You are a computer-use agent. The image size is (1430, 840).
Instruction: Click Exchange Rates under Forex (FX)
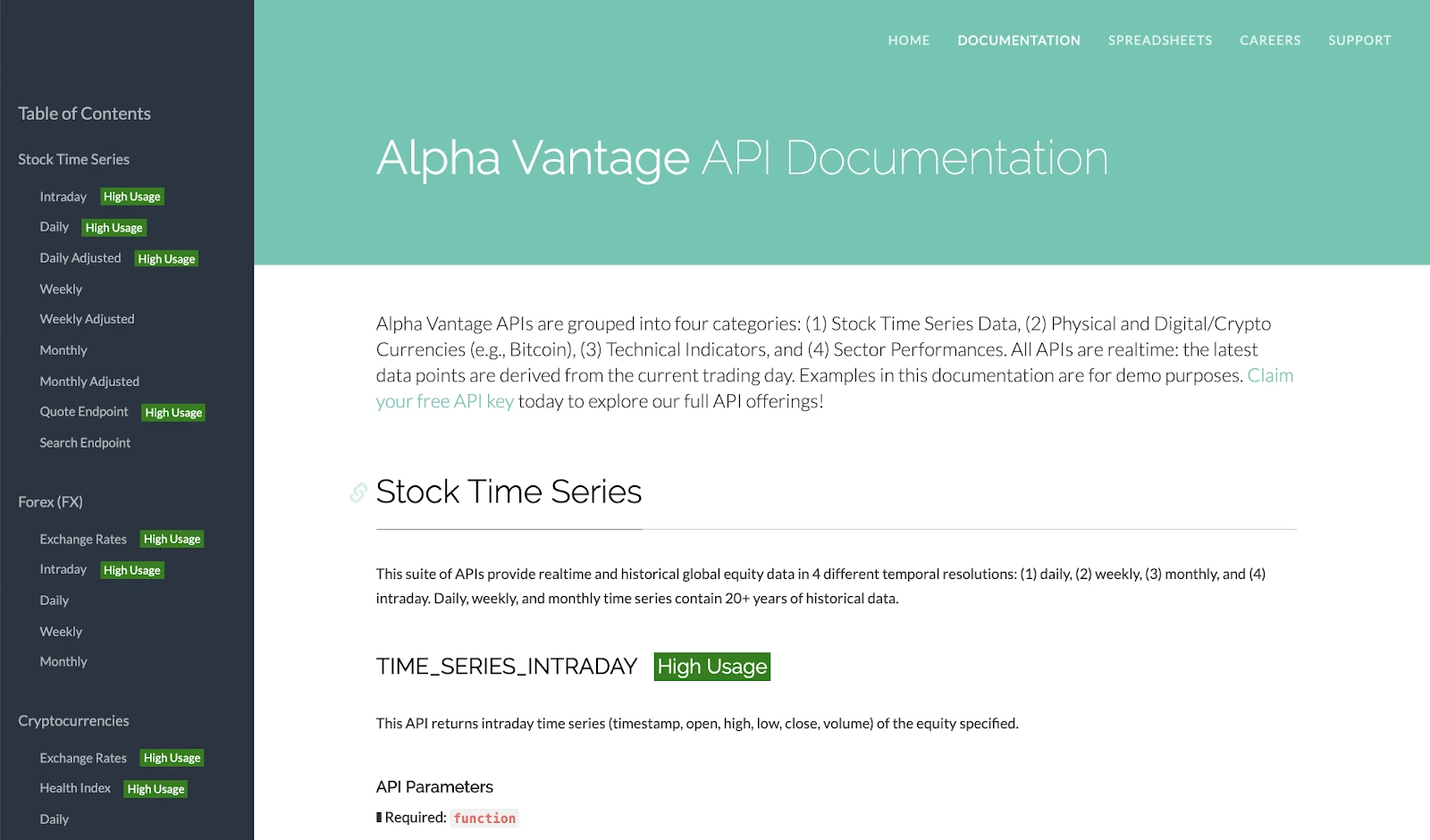[83, 540]
